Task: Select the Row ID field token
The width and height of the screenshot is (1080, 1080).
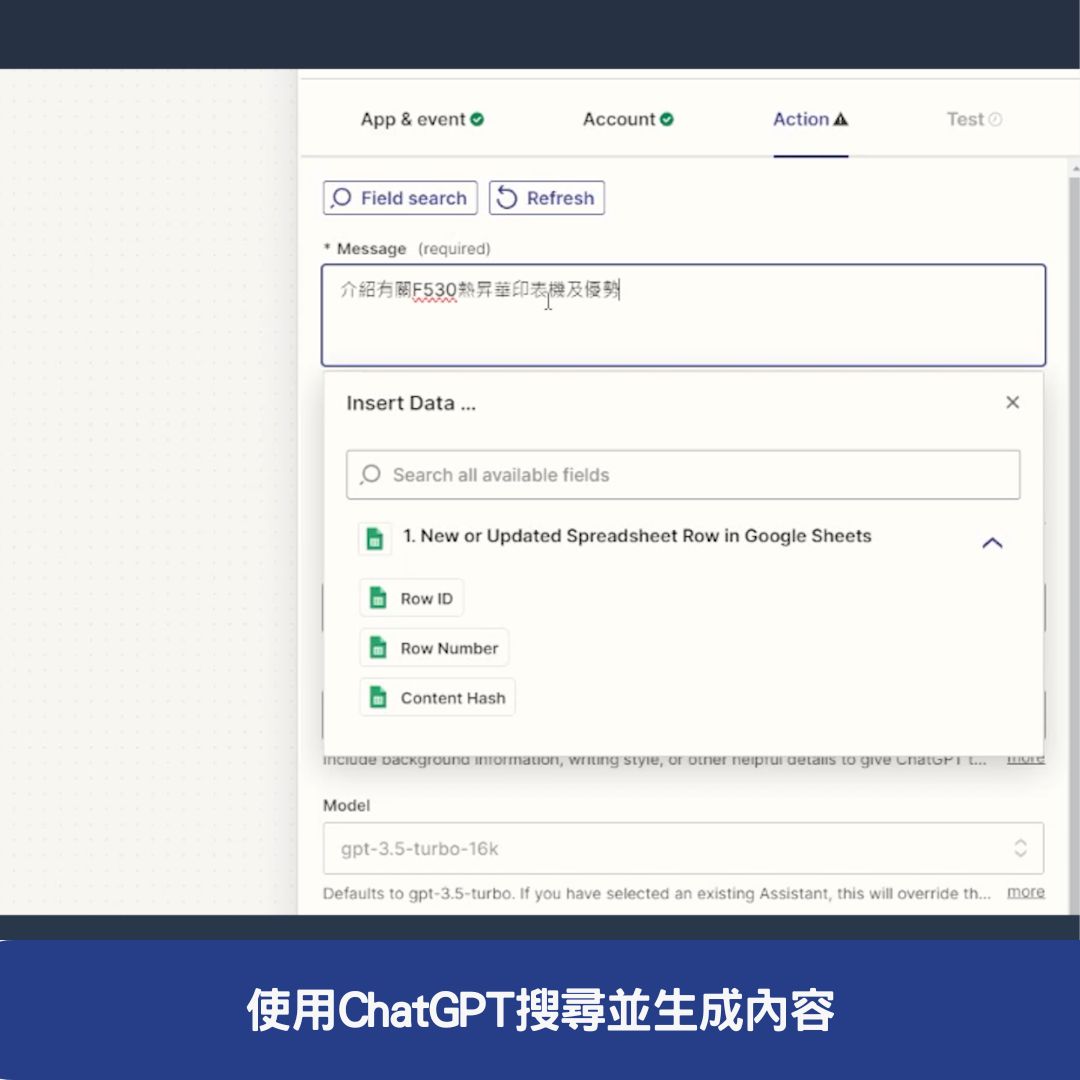Action: [411, 598]
